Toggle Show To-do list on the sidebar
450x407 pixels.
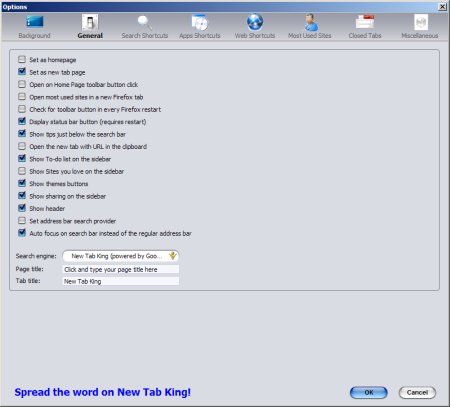(x=22, y=159)
